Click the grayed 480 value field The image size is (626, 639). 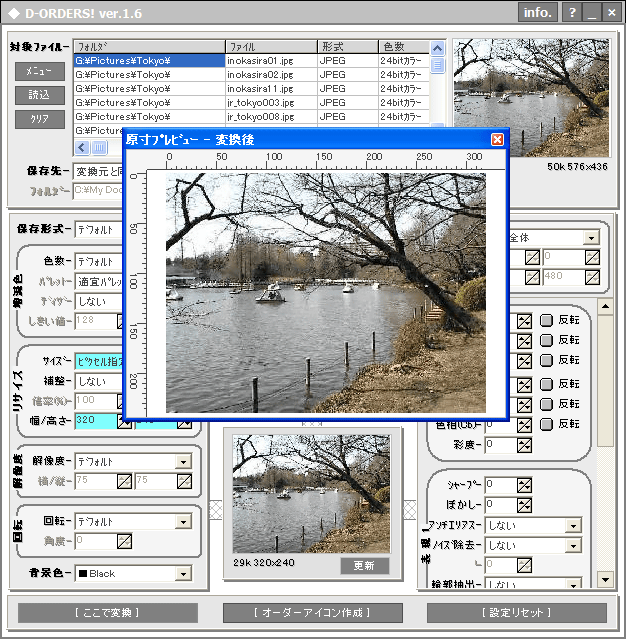point(564,277)
